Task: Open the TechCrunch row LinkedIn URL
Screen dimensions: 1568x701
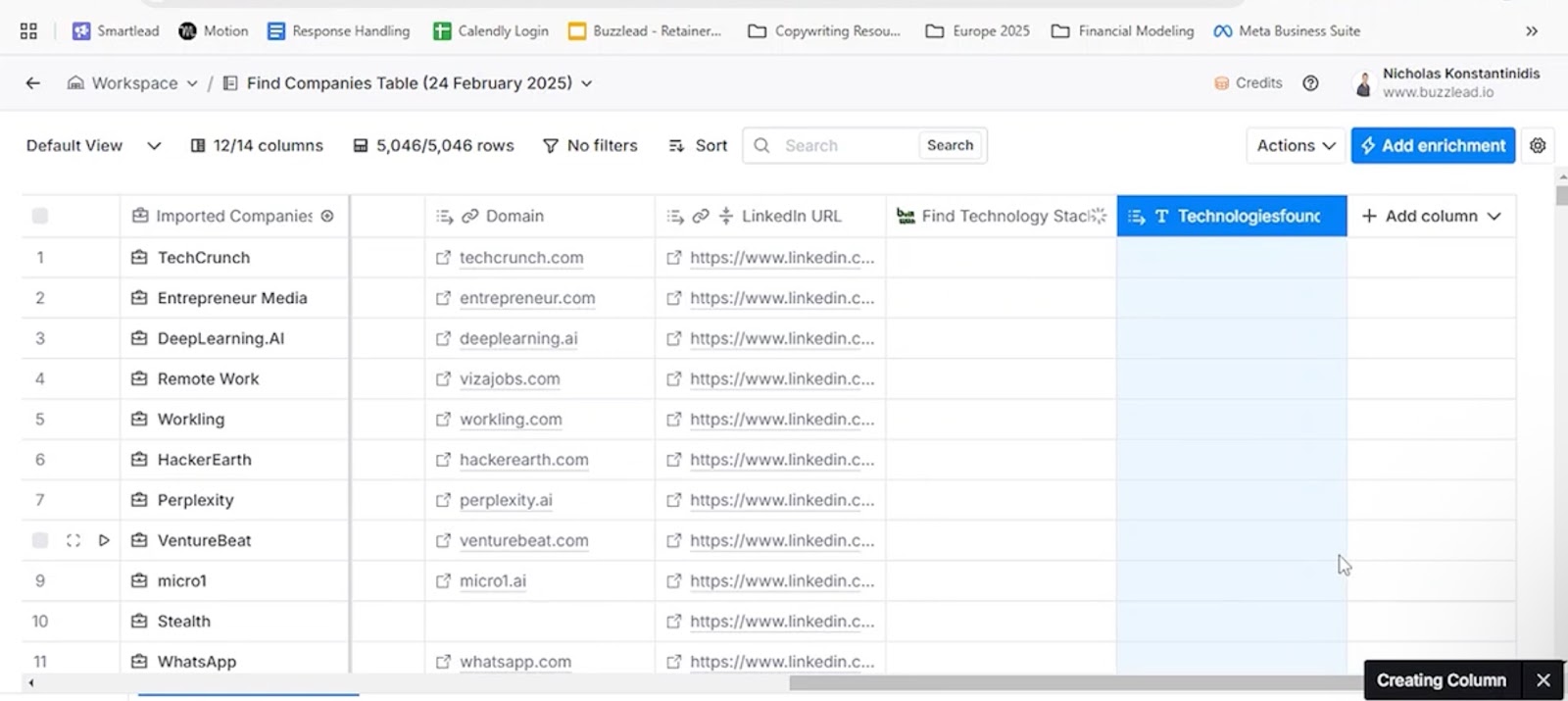Action: point(782,258)
